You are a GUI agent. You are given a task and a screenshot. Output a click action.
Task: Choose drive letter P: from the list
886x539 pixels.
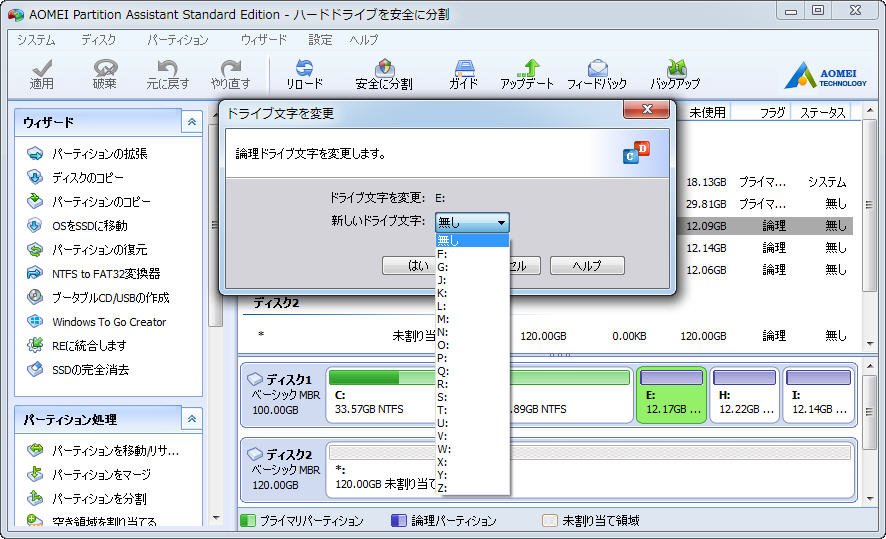click(x=472, y=358)
